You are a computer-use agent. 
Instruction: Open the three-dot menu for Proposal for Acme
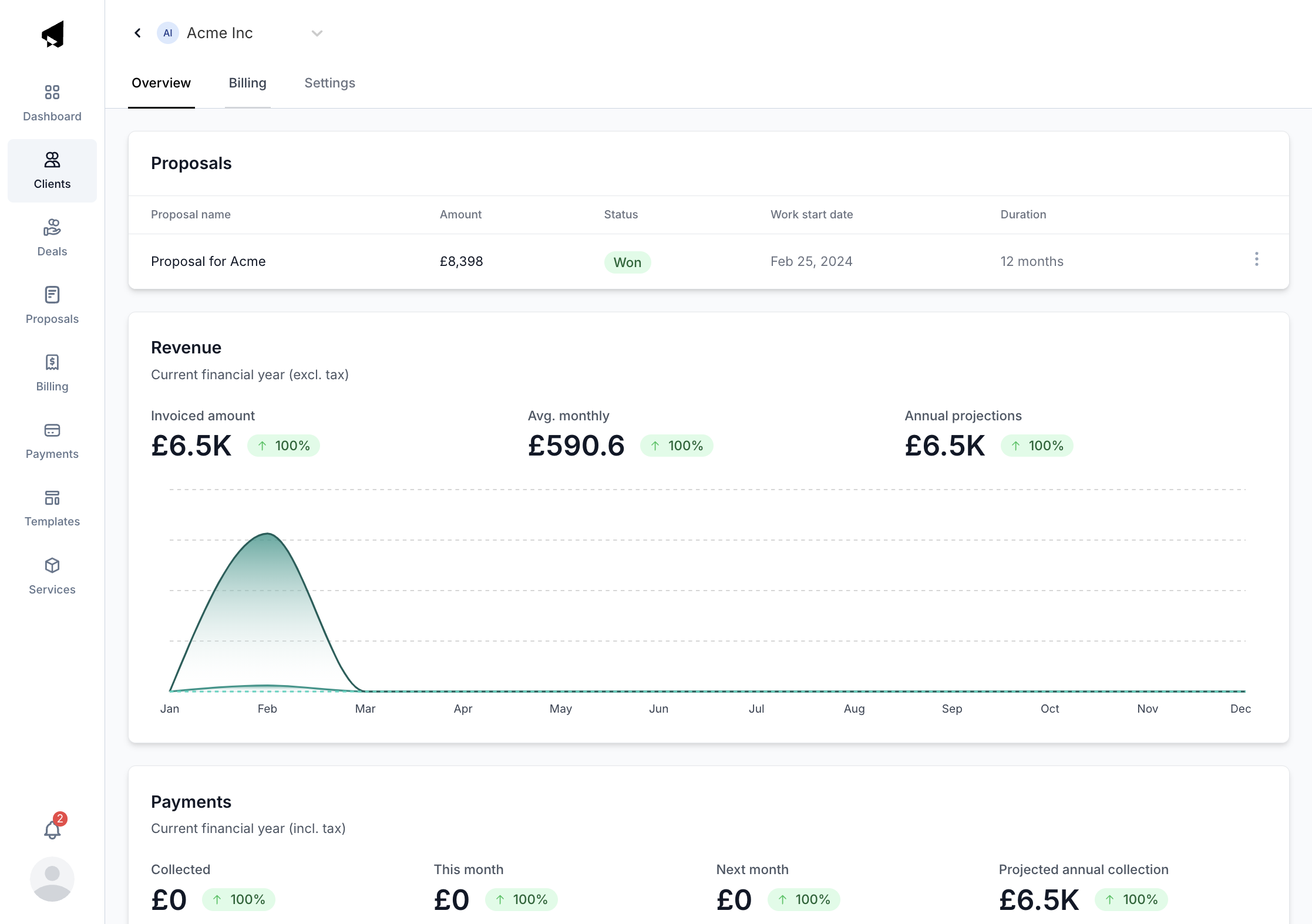[1257, 259]
